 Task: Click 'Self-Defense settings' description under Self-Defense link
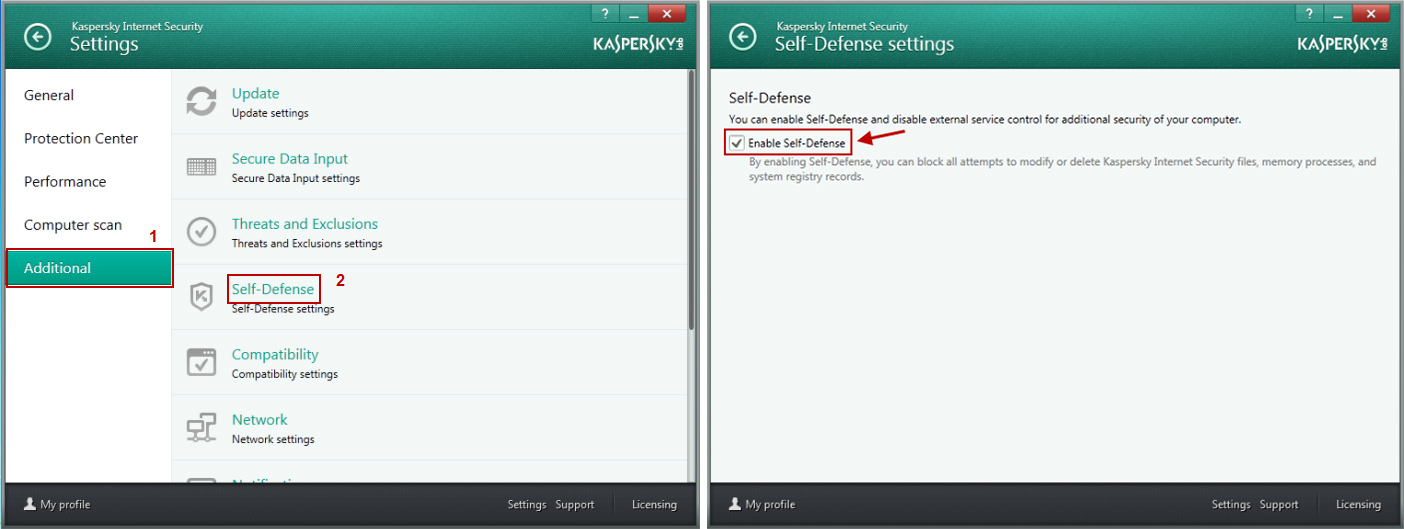(283, 309)
